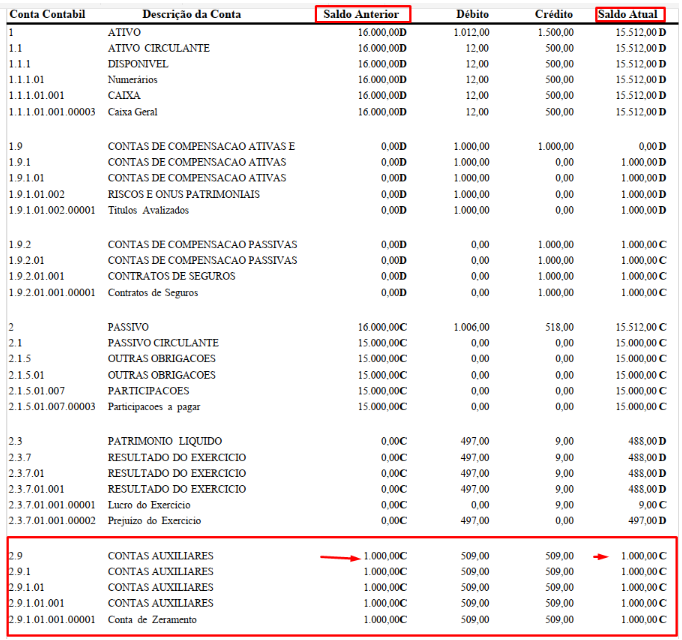Click PASSIVO saldo atual value 15.512,00 C
The width and height of the screenshot is (682, 640).
tap(641, 327)
